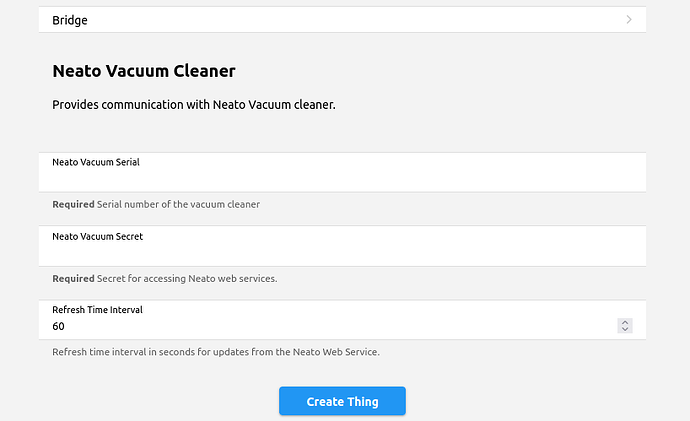Click the Neato web services secret hint
Screen dimensions: 690x421
point(187,278)
